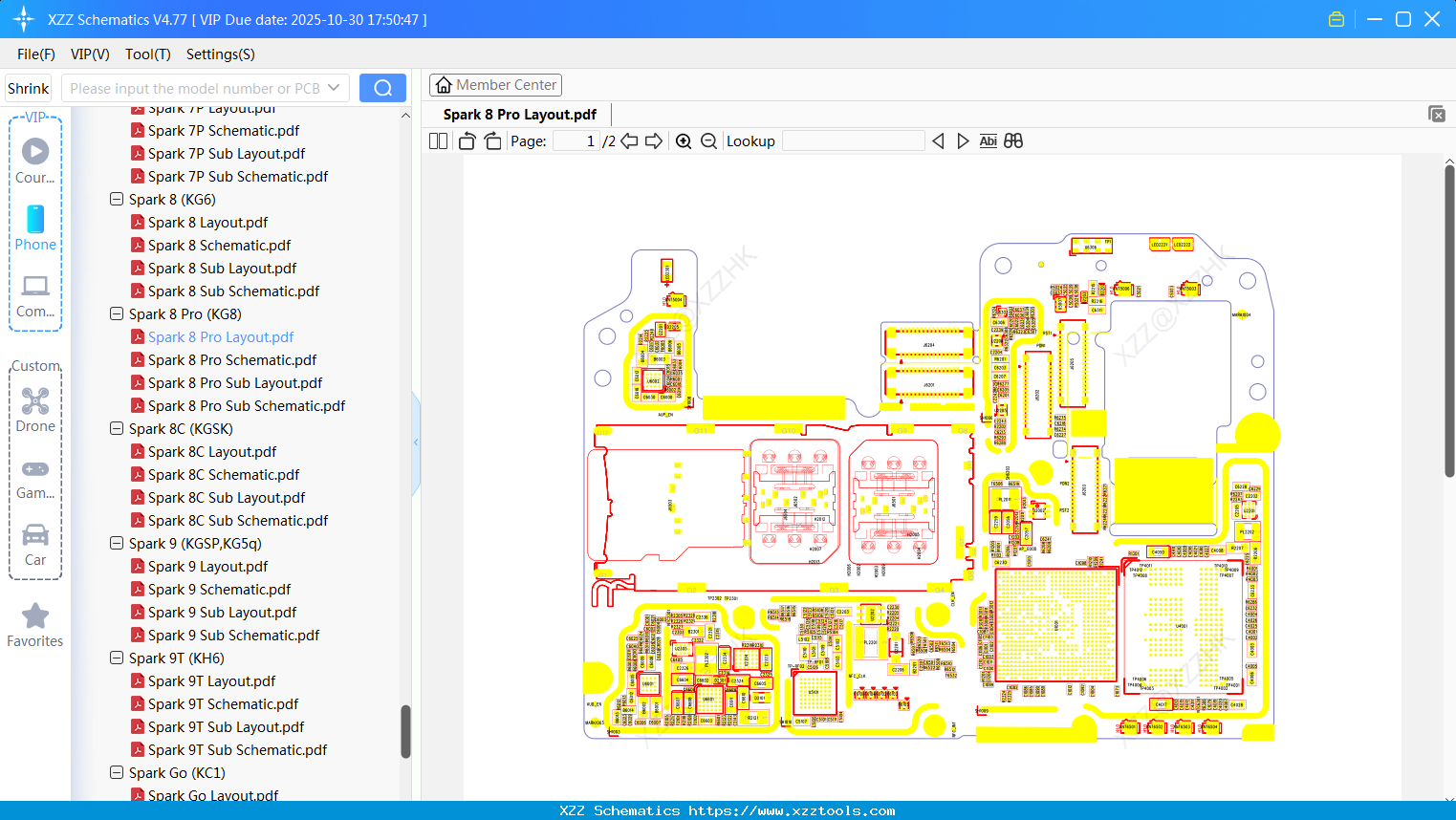Rotate the PDF page counterclockwise

tap(466, 140)
